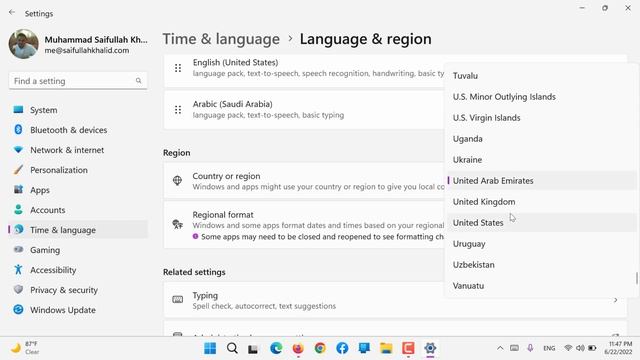Open Bluetooth & devices settings
This screenshot has height=360, width=640.
coord(78,130)
